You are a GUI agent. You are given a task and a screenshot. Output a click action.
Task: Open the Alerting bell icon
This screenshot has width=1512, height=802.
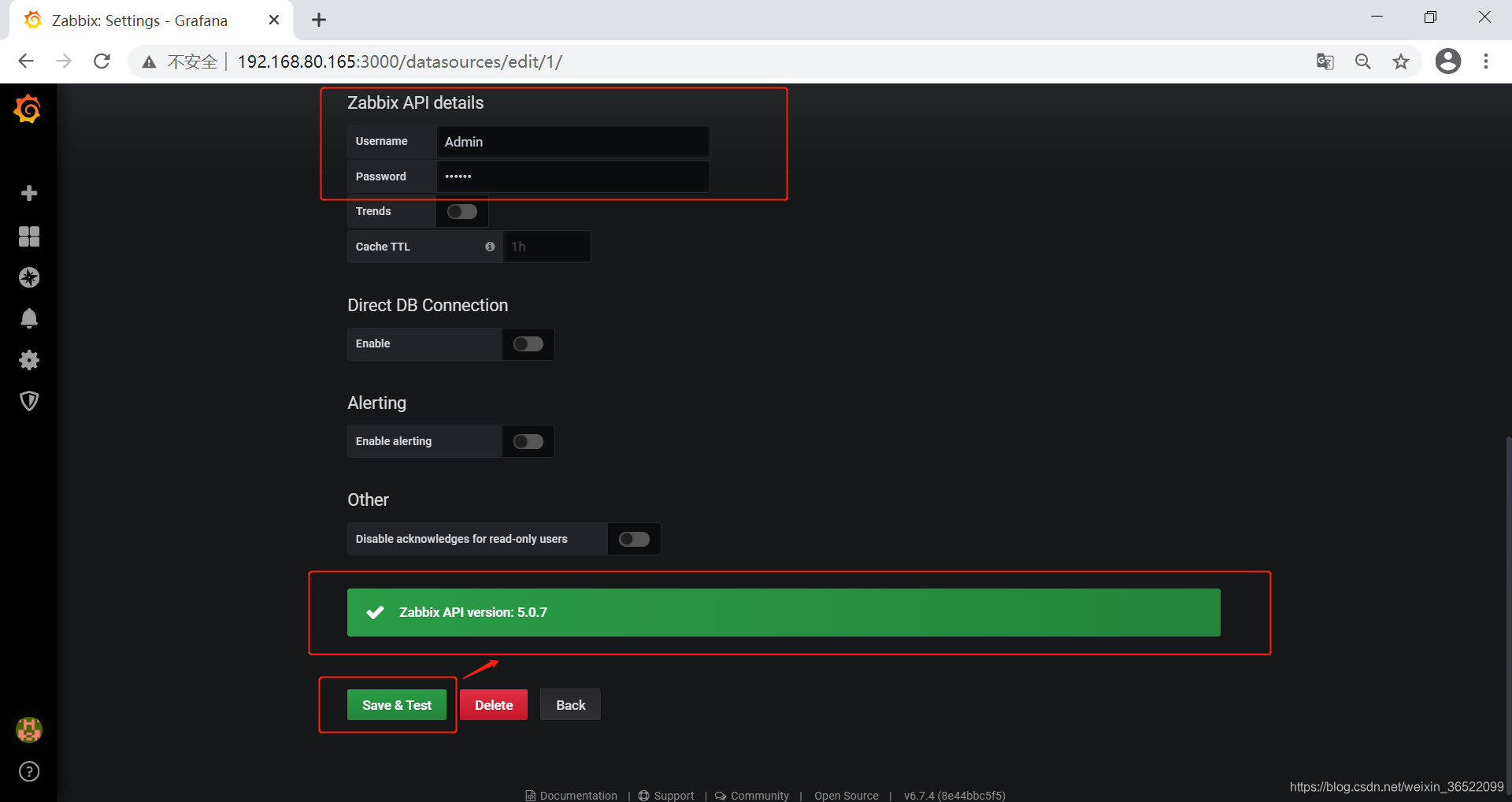[29, 318]
